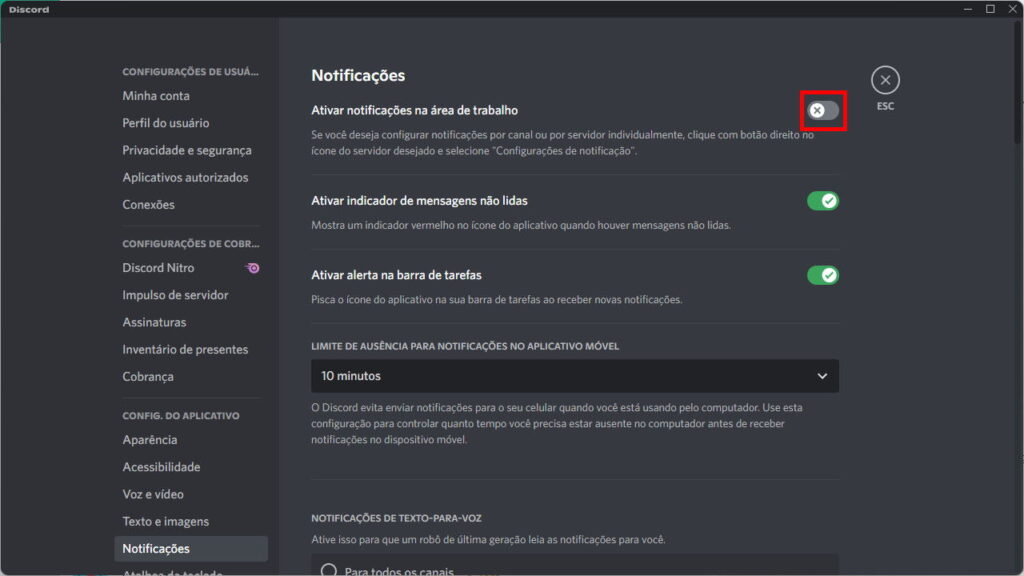The height and width of the screenshot is (576, 1024).
Task: Open the mobile notification timeout dropdown
Action: 574,376
